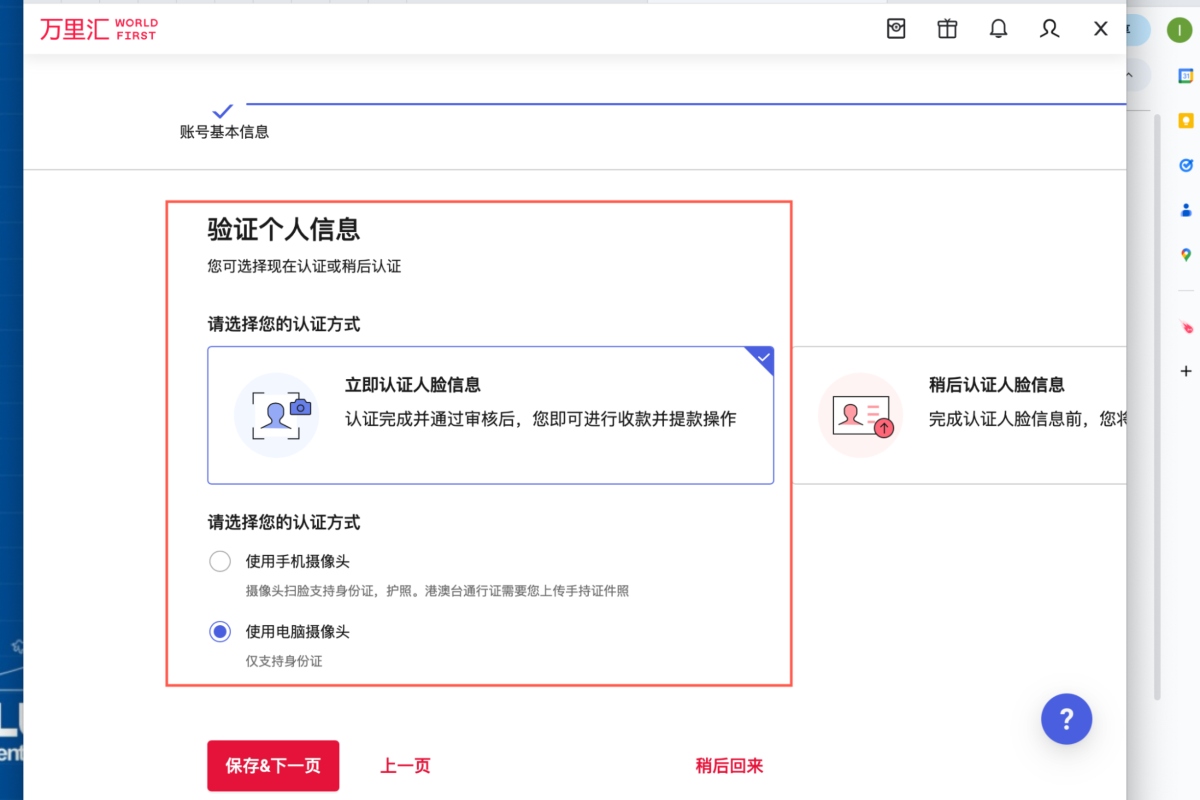Go back via 上一页 link
The width and height of the screenshot is (1200, 800).
point(405,766)
